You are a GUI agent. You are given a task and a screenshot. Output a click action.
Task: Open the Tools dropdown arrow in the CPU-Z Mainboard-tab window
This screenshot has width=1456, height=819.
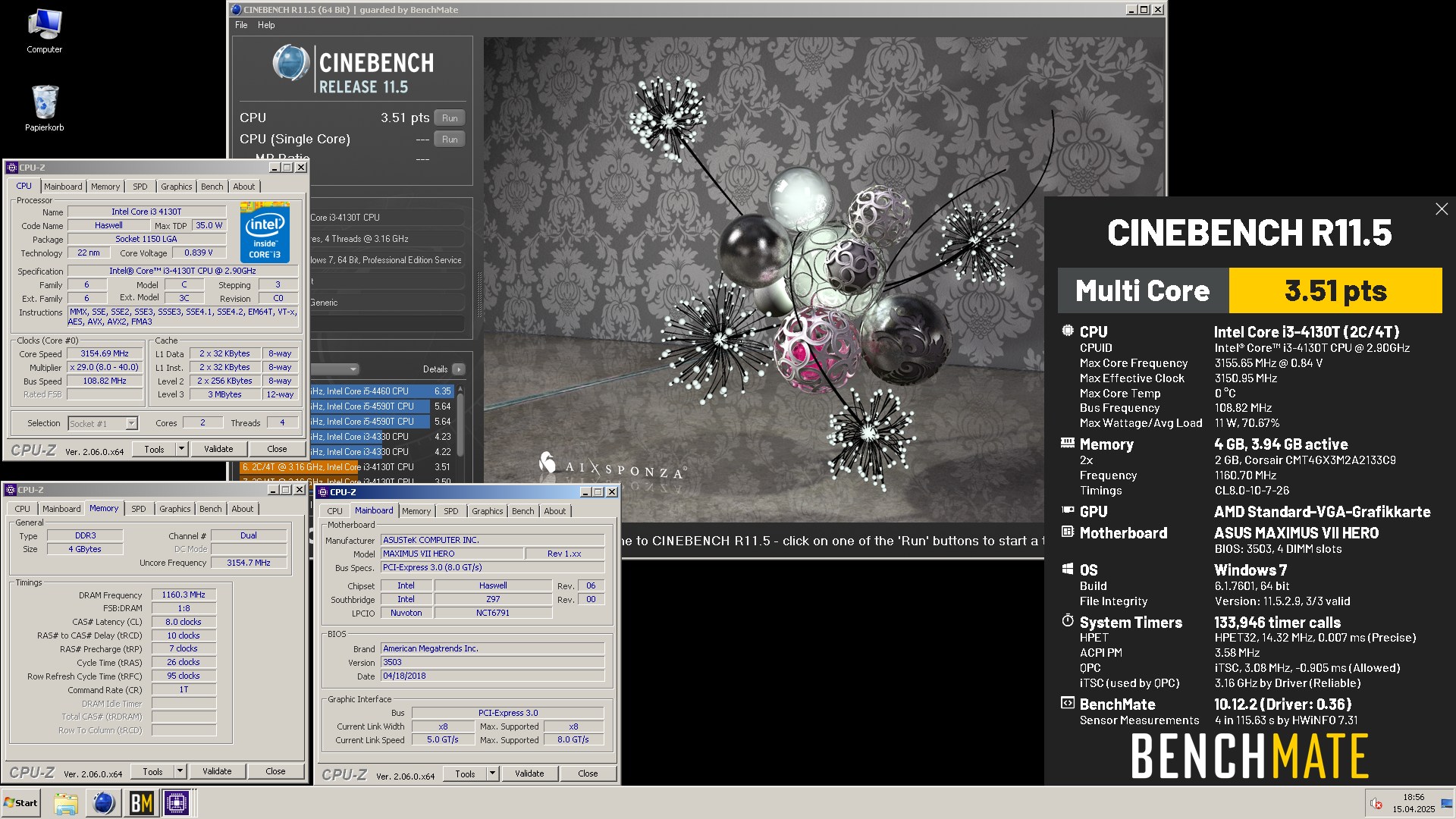click(492, 773)
